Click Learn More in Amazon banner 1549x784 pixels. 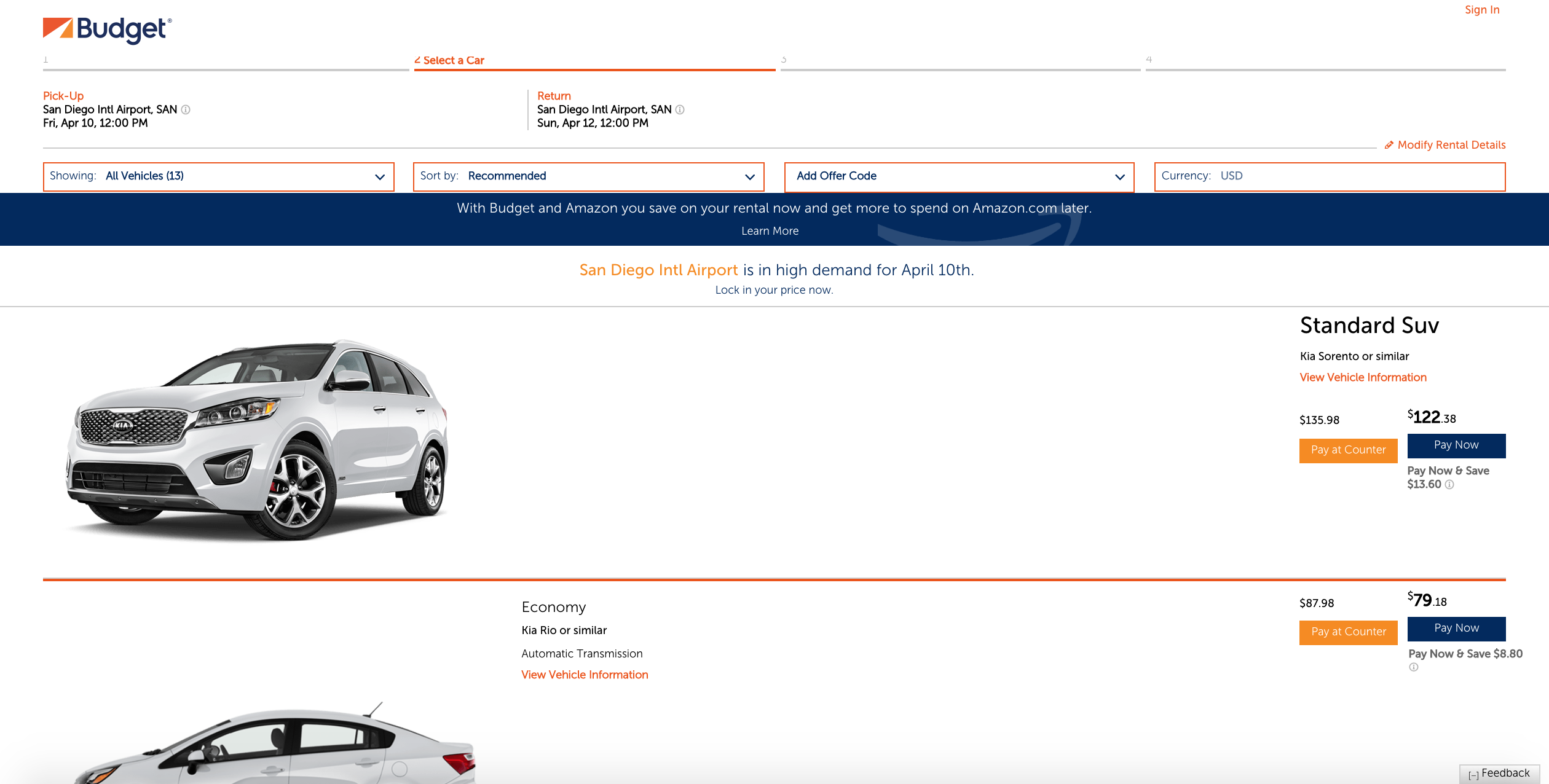coord(770,231)
